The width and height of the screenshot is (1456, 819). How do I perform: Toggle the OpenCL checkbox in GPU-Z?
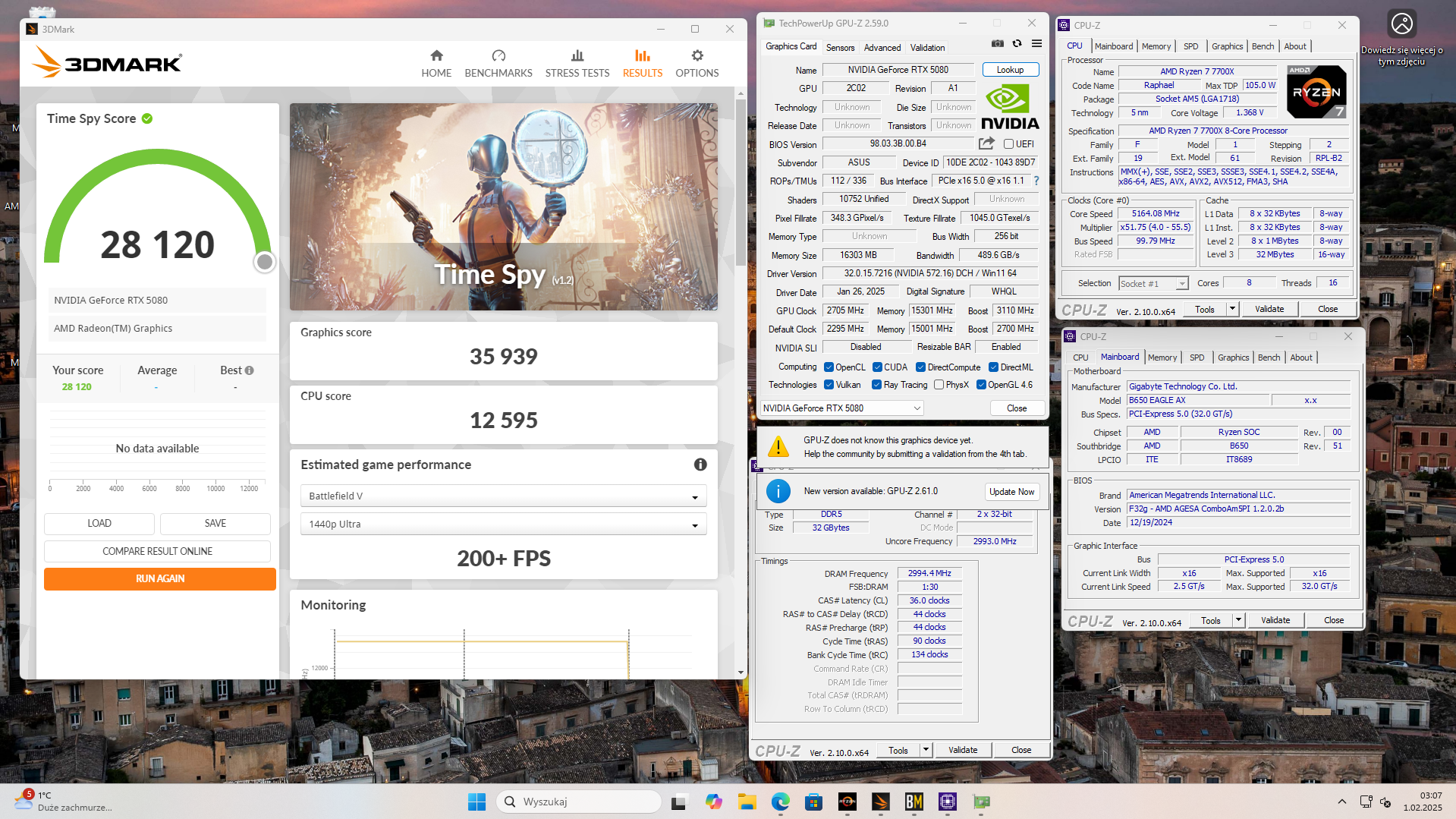[829, 367]
